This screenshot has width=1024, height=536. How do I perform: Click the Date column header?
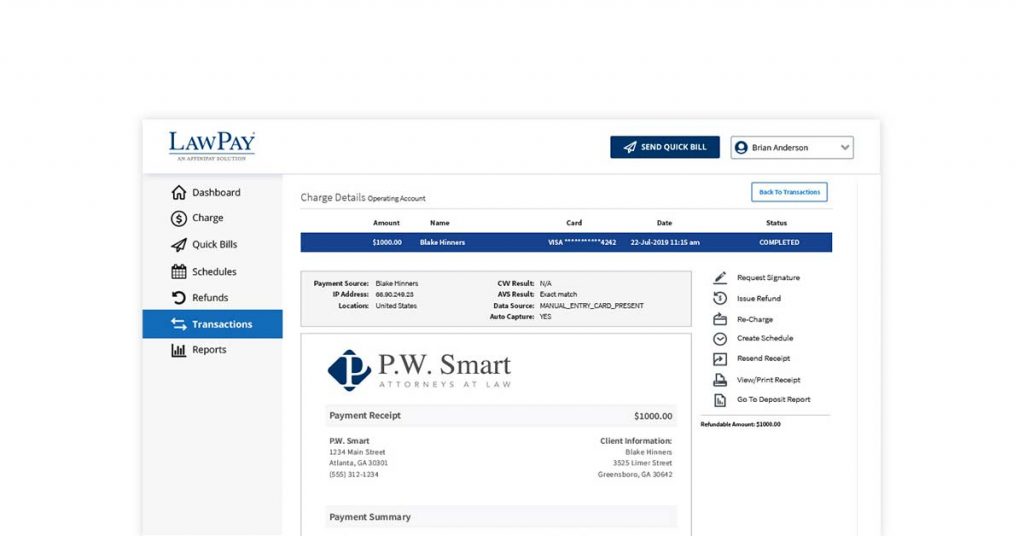[664, 223]
